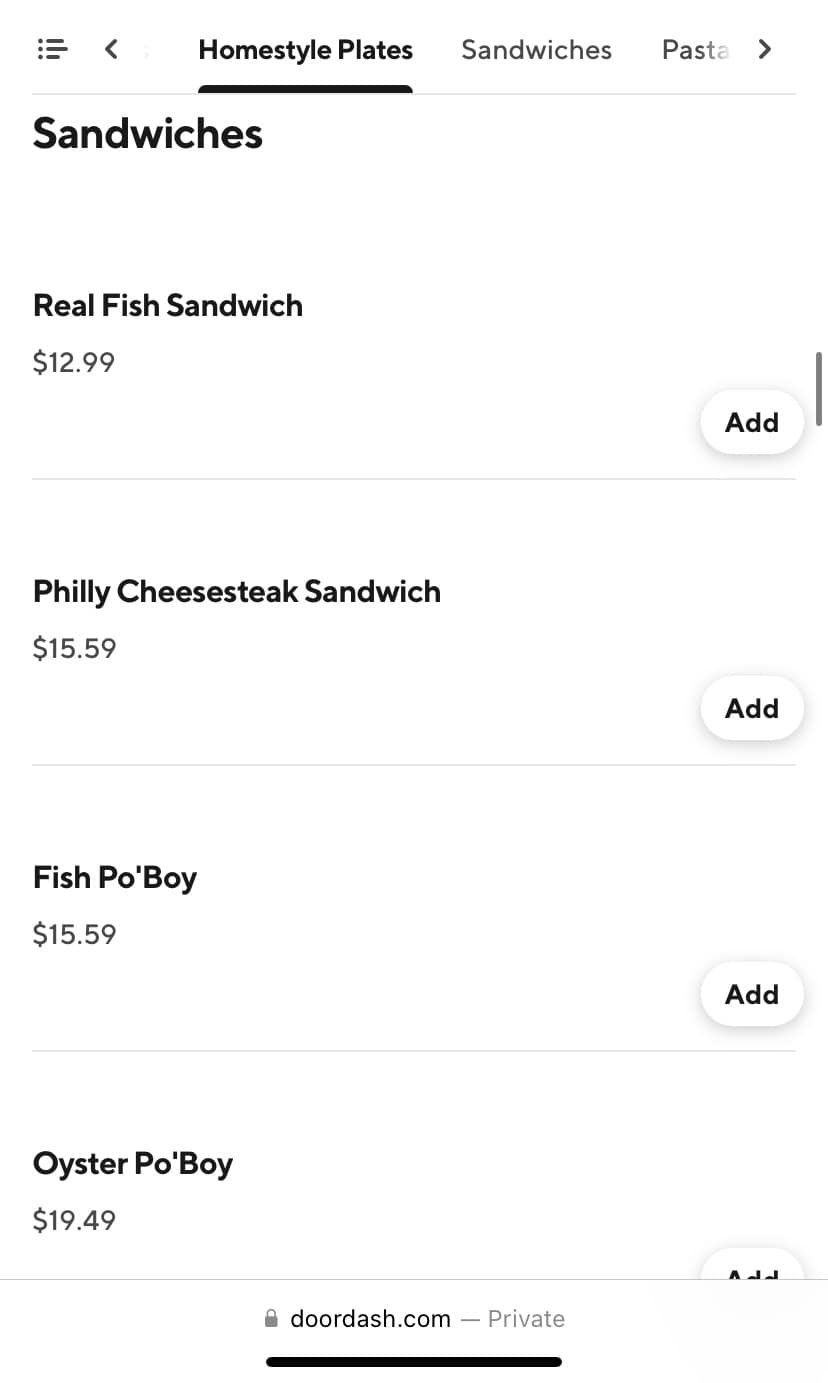
Task: Add Real Fish Sandwich to cart
Action: [751, 422]
